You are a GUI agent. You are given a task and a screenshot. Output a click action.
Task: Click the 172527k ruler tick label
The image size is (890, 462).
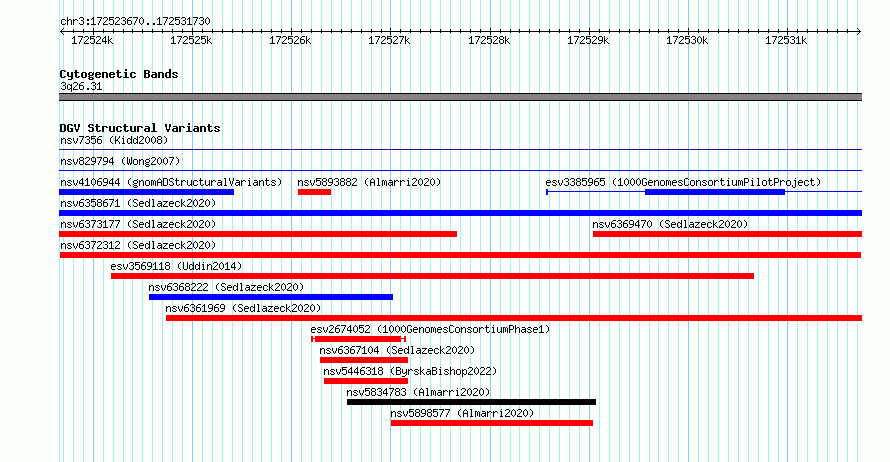[389, 40]
